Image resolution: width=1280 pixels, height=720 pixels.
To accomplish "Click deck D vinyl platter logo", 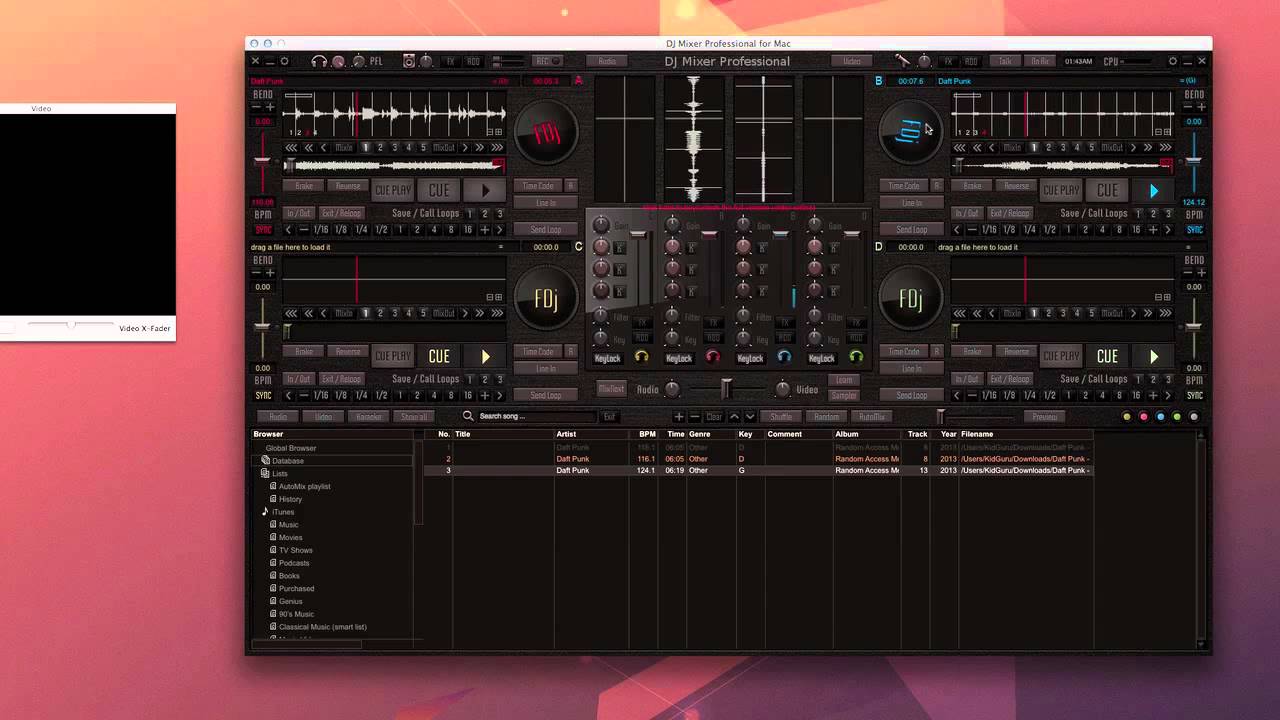I will [x=910, y=299].
